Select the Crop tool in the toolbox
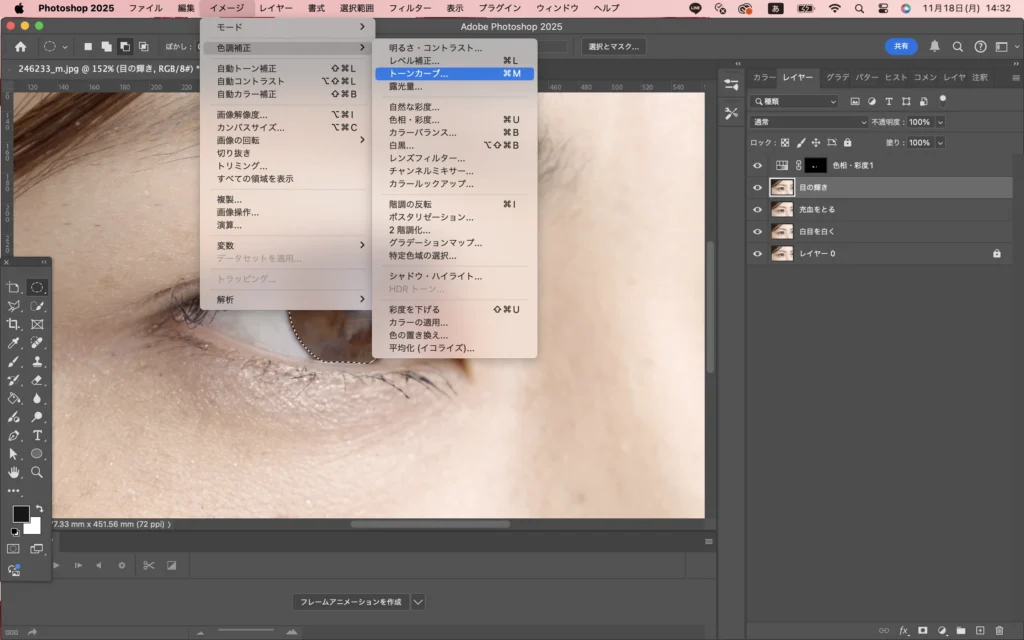Image resolution: width=1024 pixels, height=640 pixels. click(14, 324)
